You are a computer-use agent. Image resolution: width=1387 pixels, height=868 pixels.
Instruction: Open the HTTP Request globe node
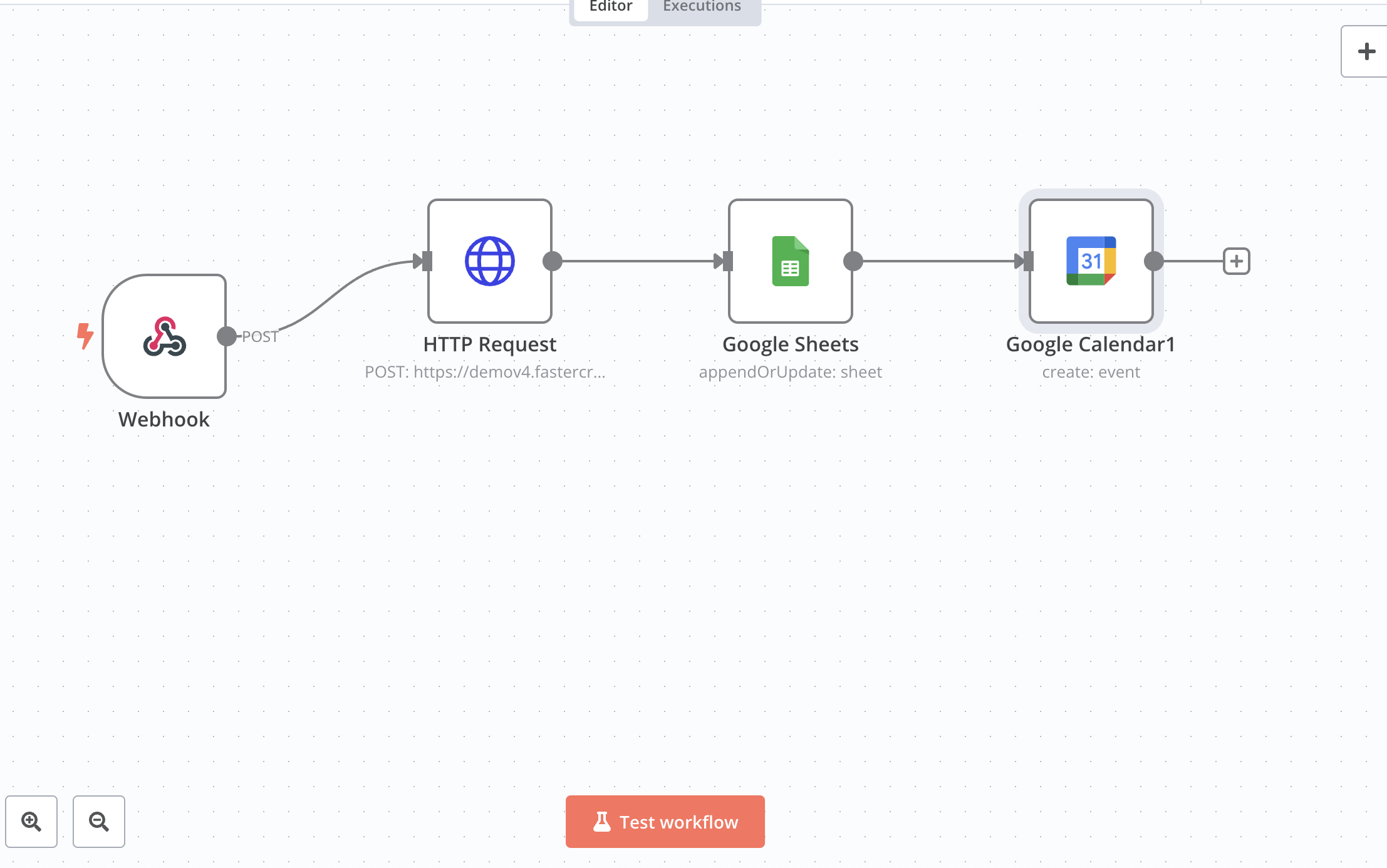pyautogui.click(x=489, y=261)
